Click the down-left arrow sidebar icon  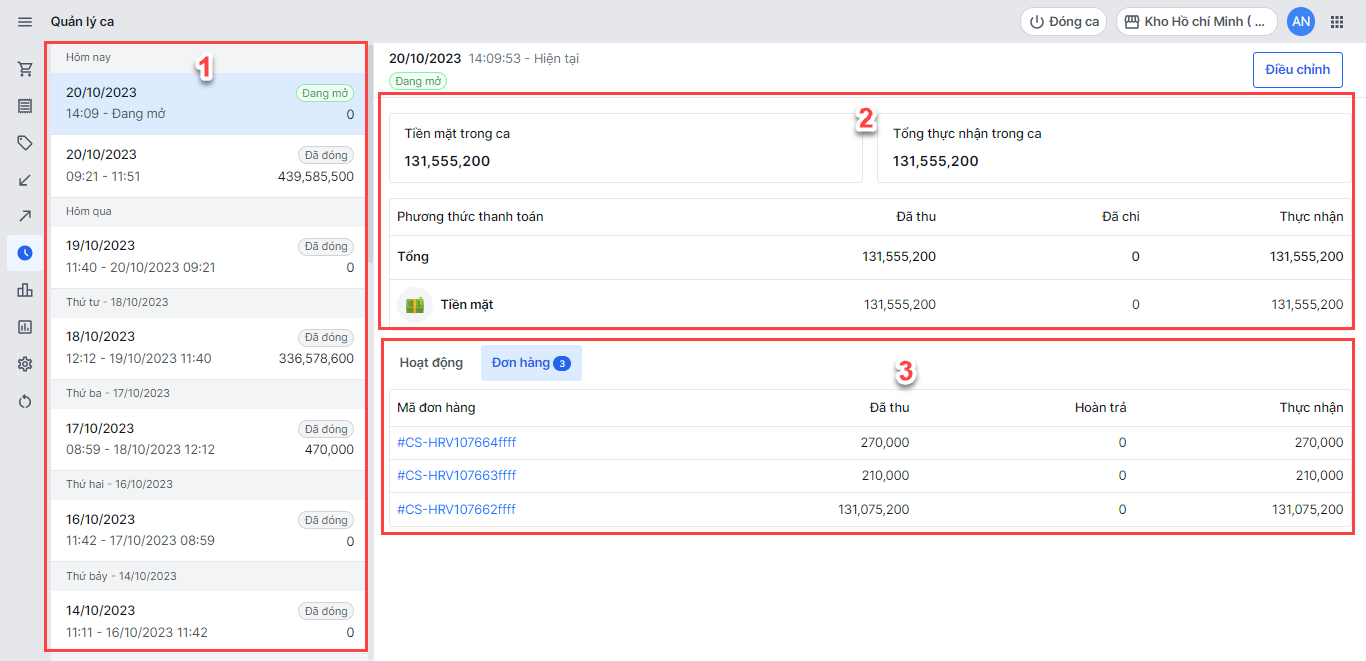[25, 180]
